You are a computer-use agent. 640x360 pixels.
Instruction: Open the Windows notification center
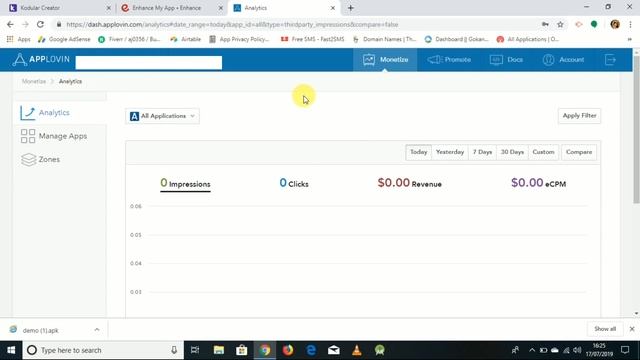tap(625, 350)
